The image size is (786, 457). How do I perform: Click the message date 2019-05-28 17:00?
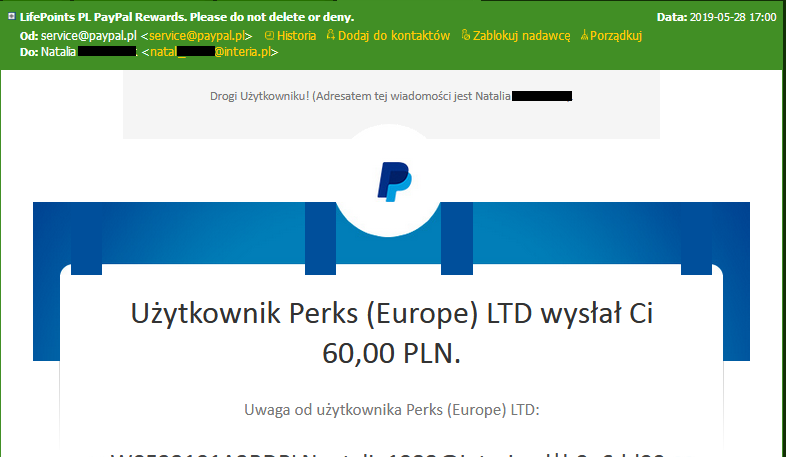click(733, 17)
